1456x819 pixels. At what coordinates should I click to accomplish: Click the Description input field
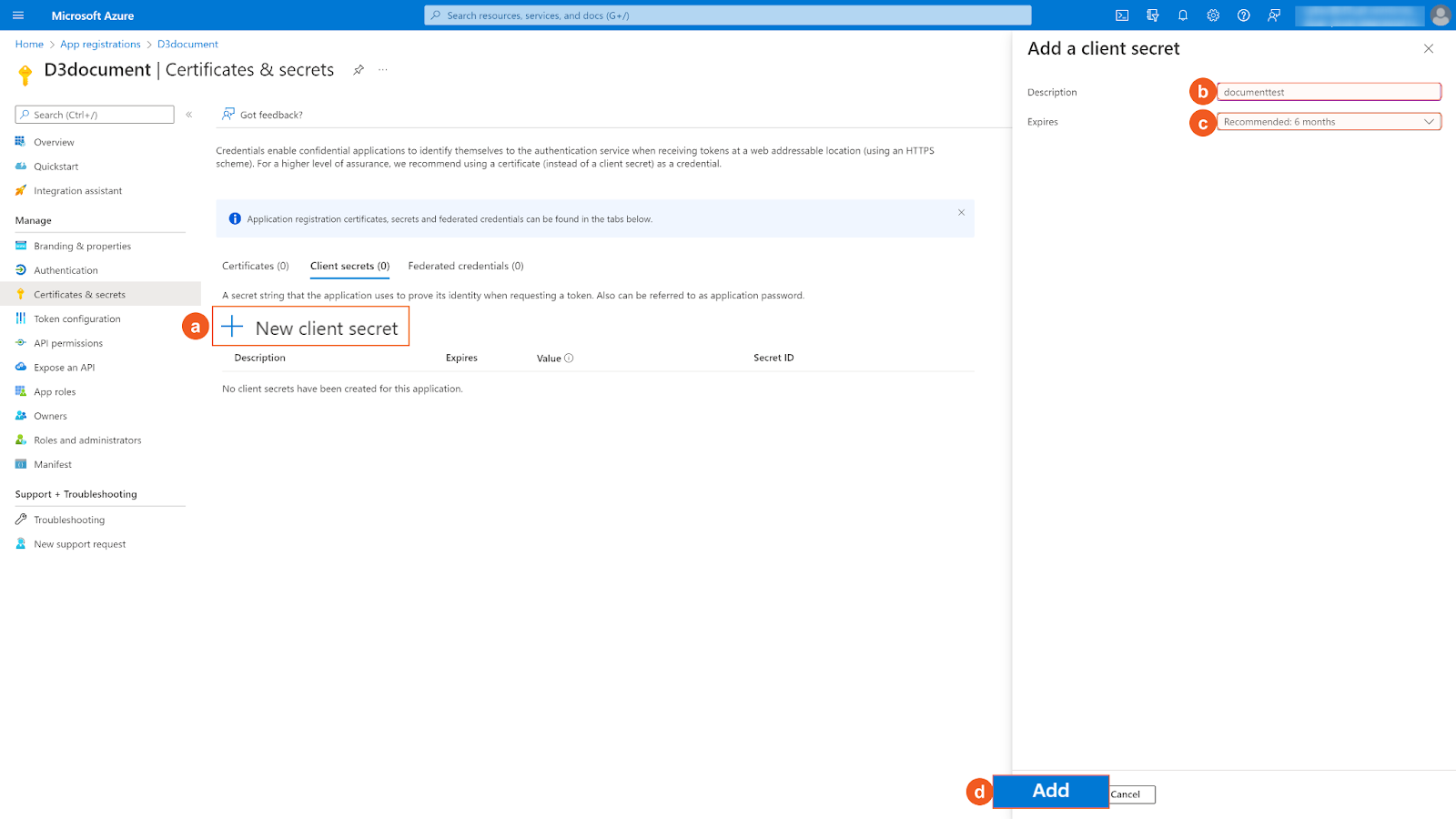pos(1329,91)
